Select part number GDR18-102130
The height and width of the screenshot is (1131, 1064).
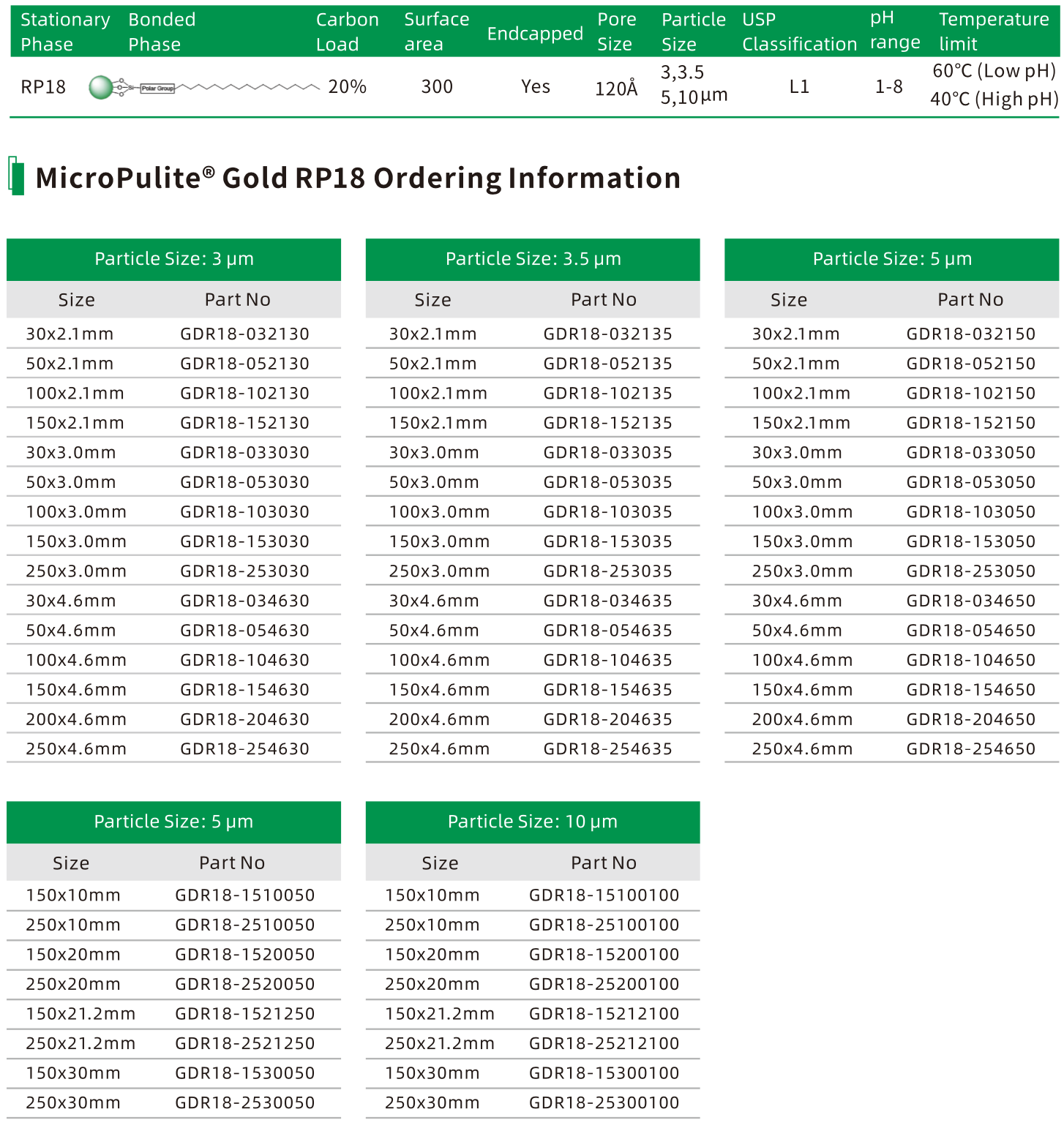tap(244, 393)
